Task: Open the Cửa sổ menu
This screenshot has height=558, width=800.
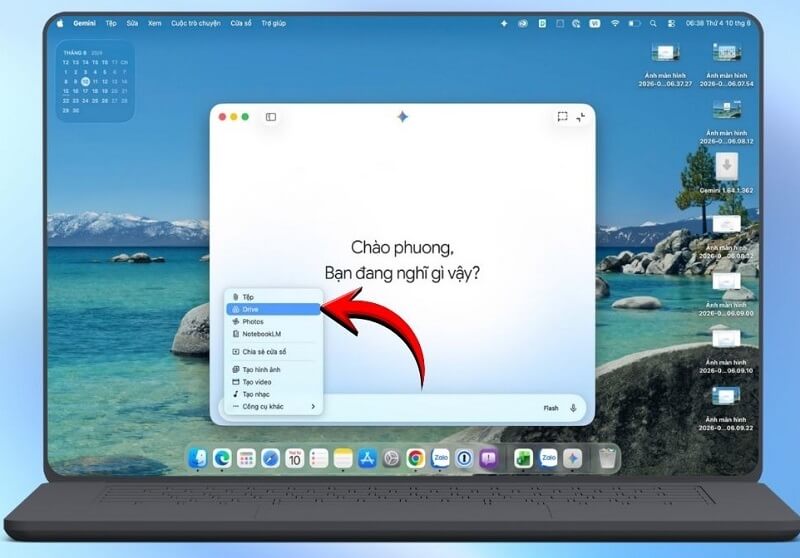Action: 241,23
